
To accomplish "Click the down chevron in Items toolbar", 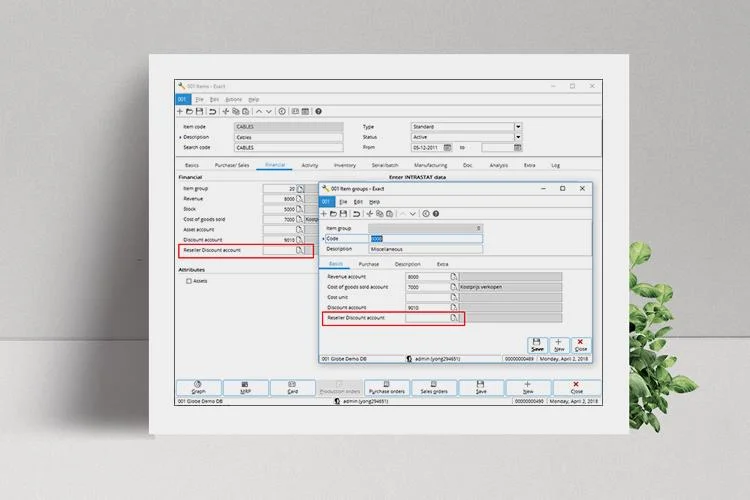I will point(269,111).
